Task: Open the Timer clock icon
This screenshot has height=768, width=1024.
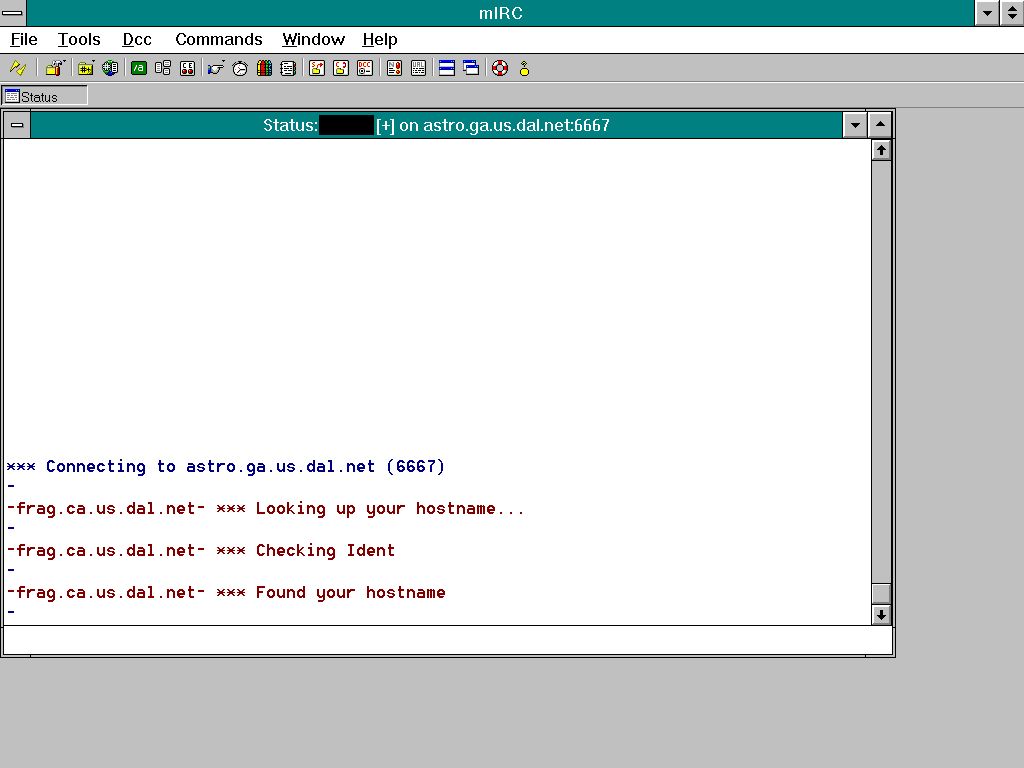Action: click(x=240, y=68)
